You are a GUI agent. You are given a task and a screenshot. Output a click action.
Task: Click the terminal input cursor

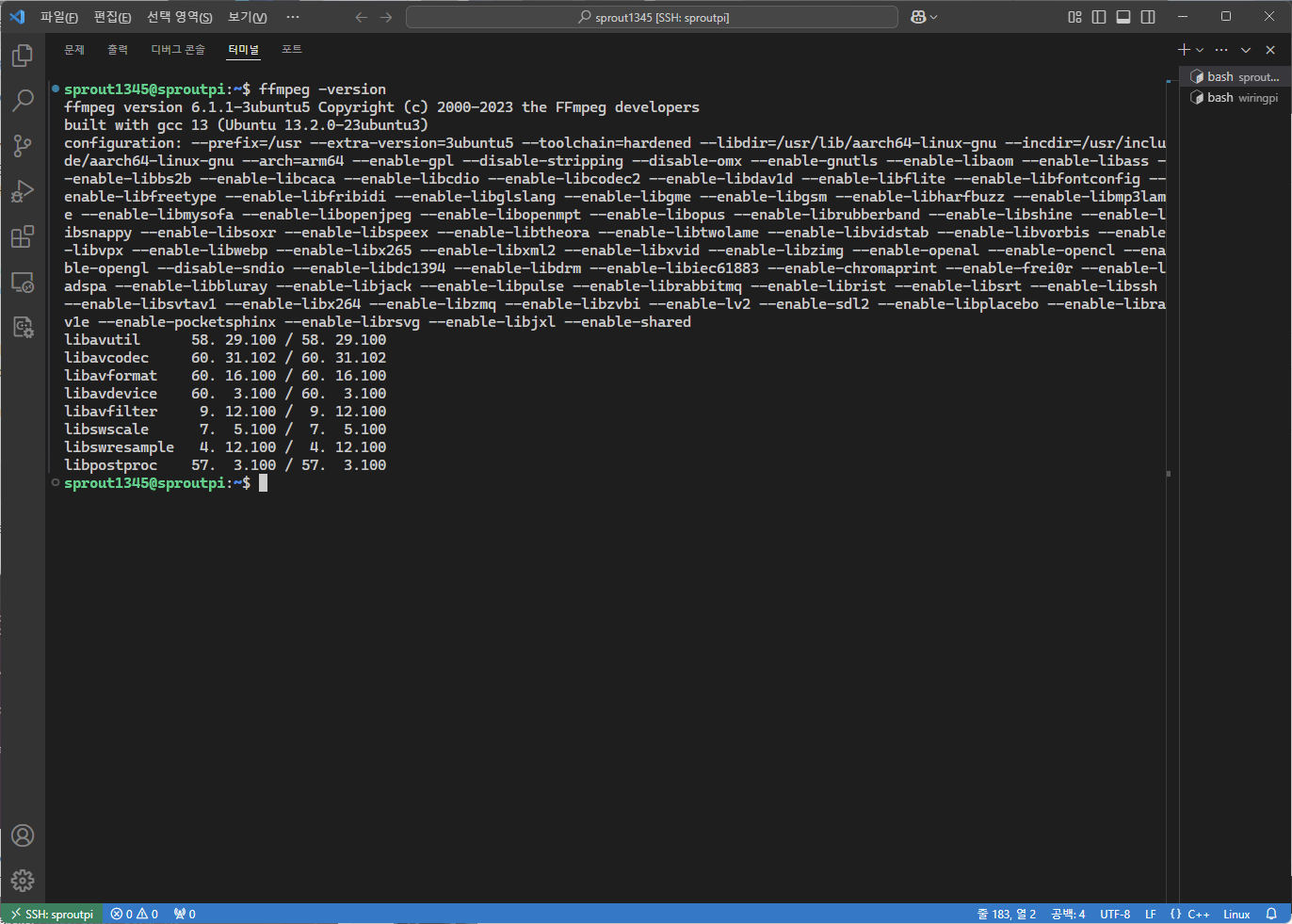[264, 483]
